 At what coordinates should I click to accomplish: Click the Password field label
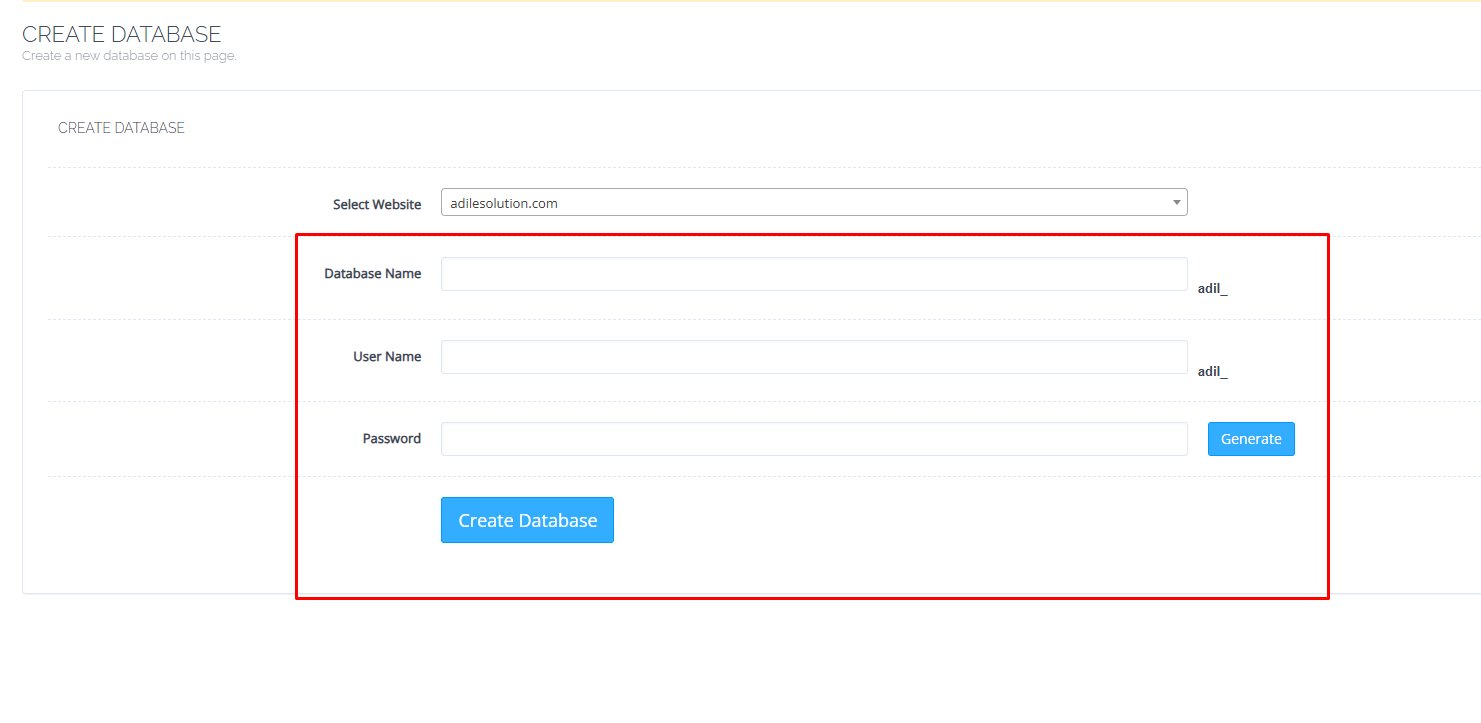click(391, 439)
